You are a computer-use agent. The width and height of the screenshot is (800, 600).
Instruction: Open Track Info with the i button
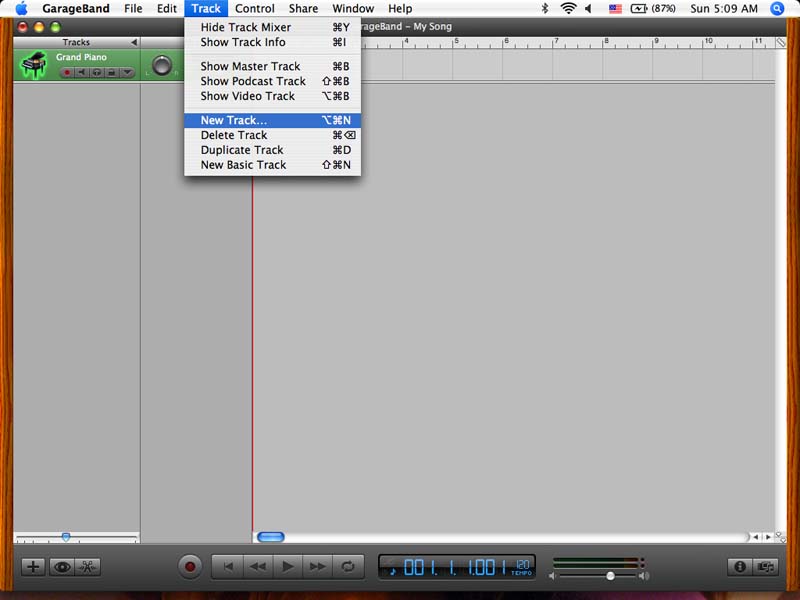(740, 566)
